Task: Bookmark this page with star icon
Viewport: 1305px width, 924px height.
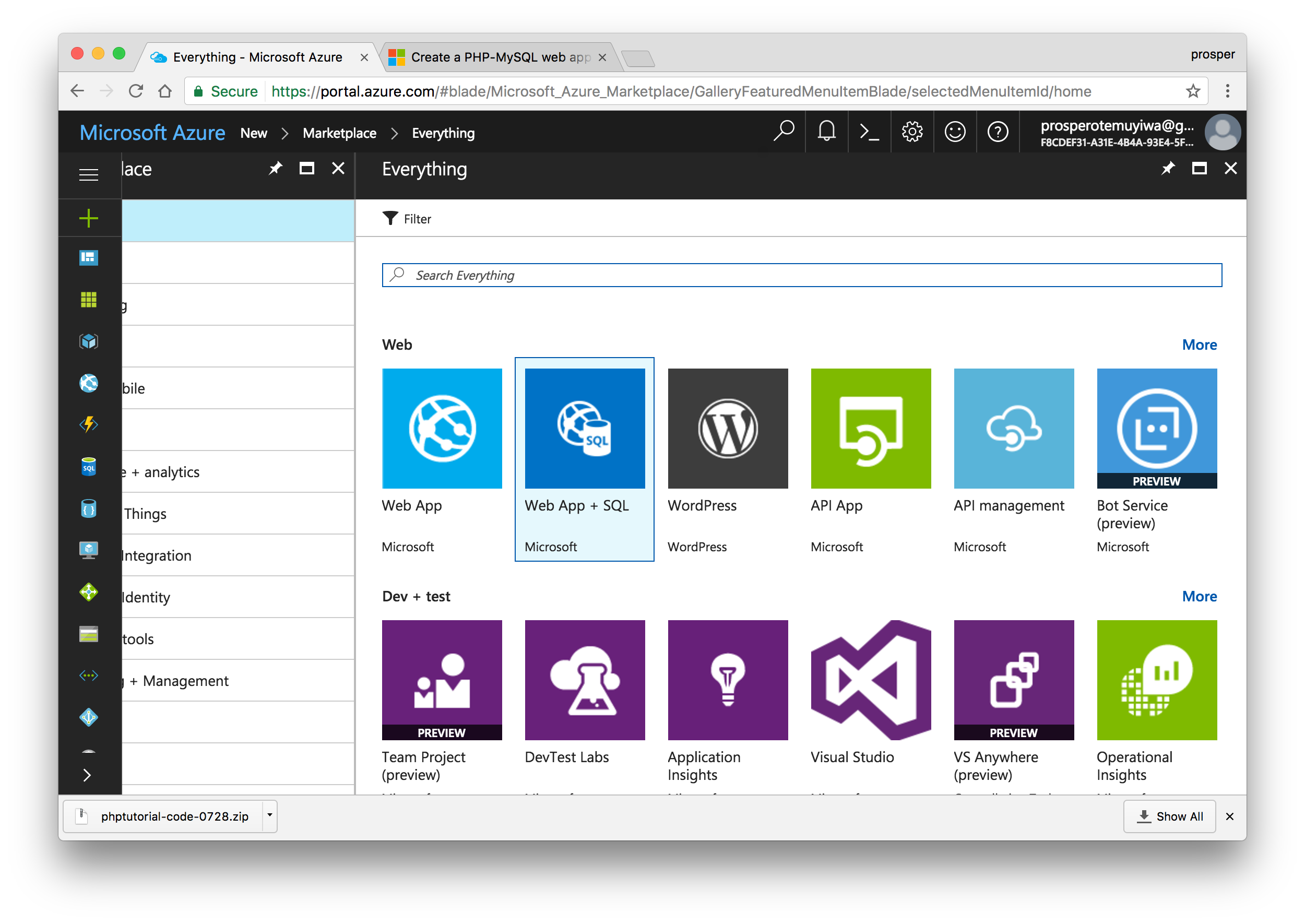Action: 1192,91
